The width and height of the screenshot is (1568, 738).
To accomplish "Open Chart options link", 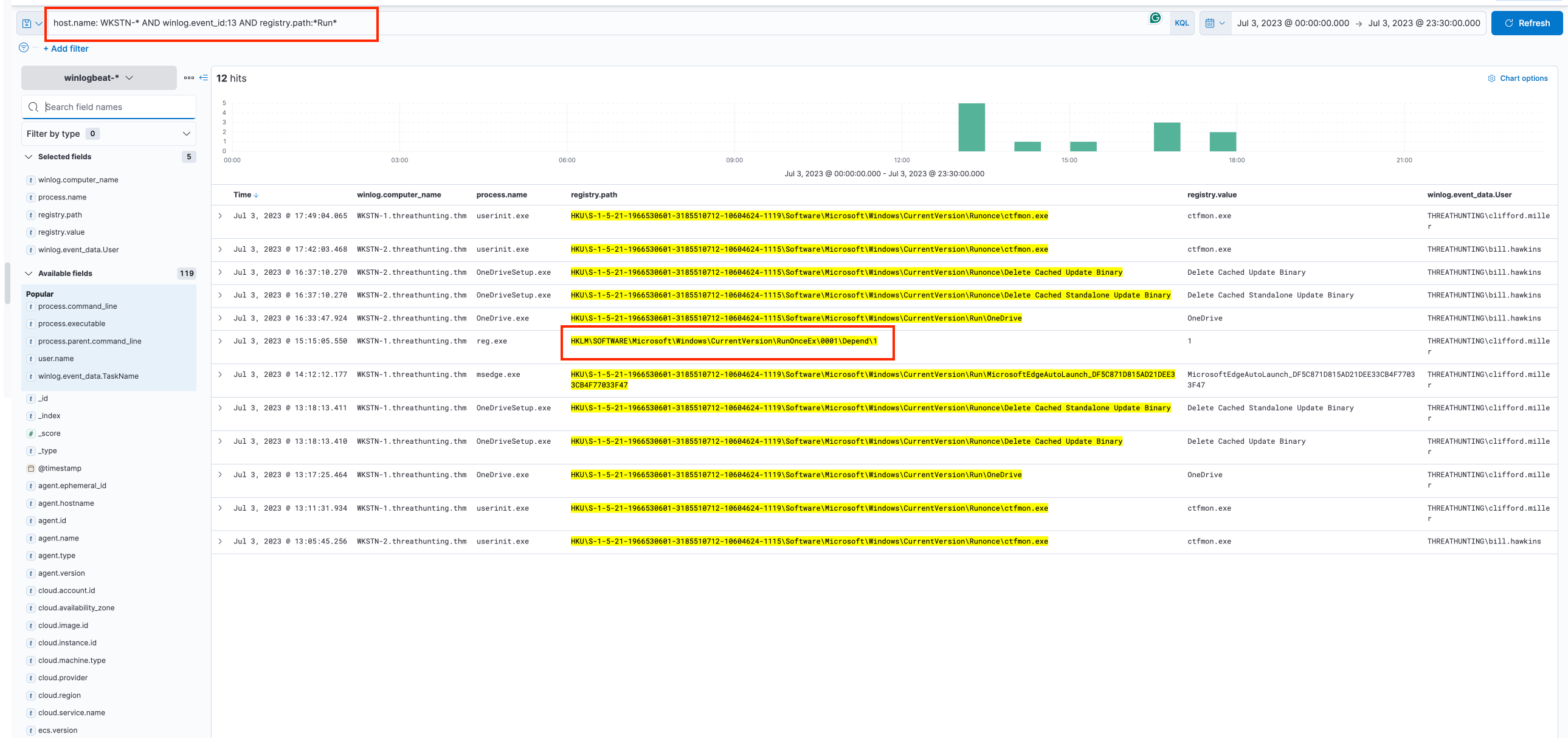I will [x=1524, y=78].
